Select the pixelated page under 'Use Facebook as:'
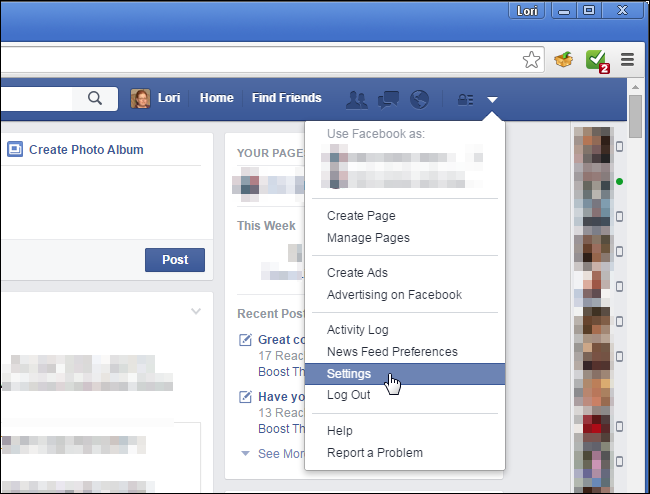 (x=402, y=166)
